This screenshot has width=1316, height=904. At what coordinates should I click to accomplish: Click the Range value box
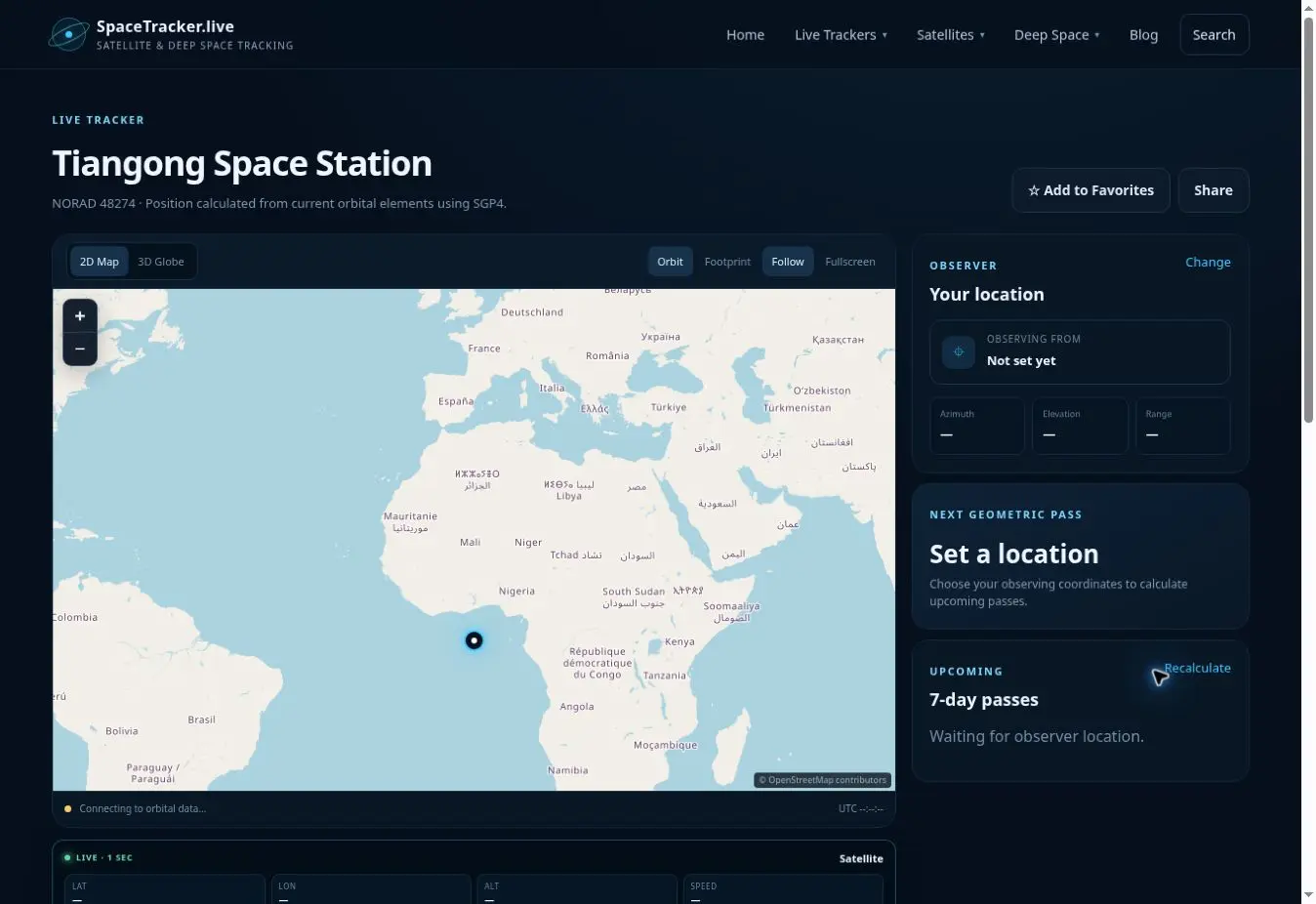point(1183,426)
